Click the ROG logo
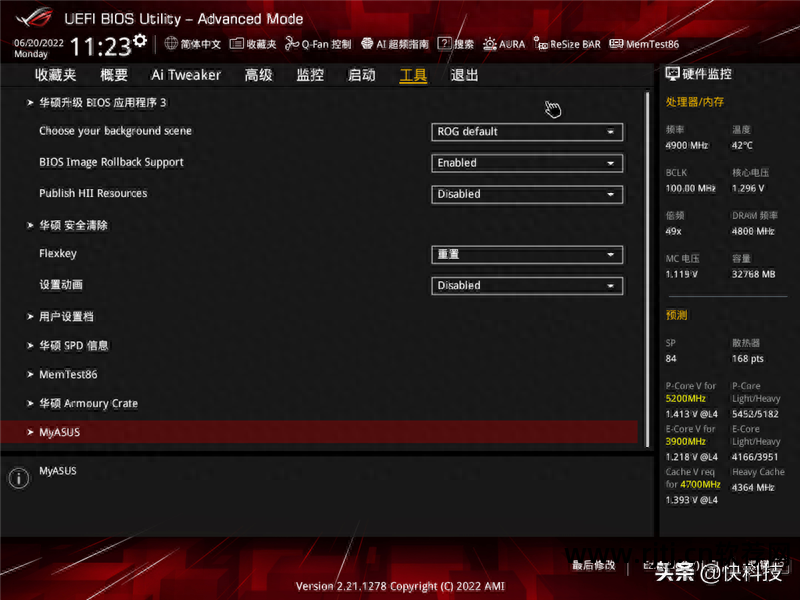 point(34,17)
